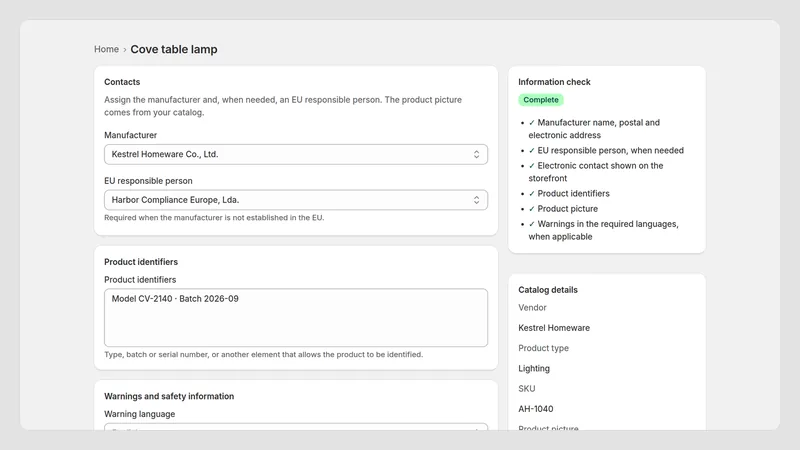Click the Product type label

tap(543, 348)
